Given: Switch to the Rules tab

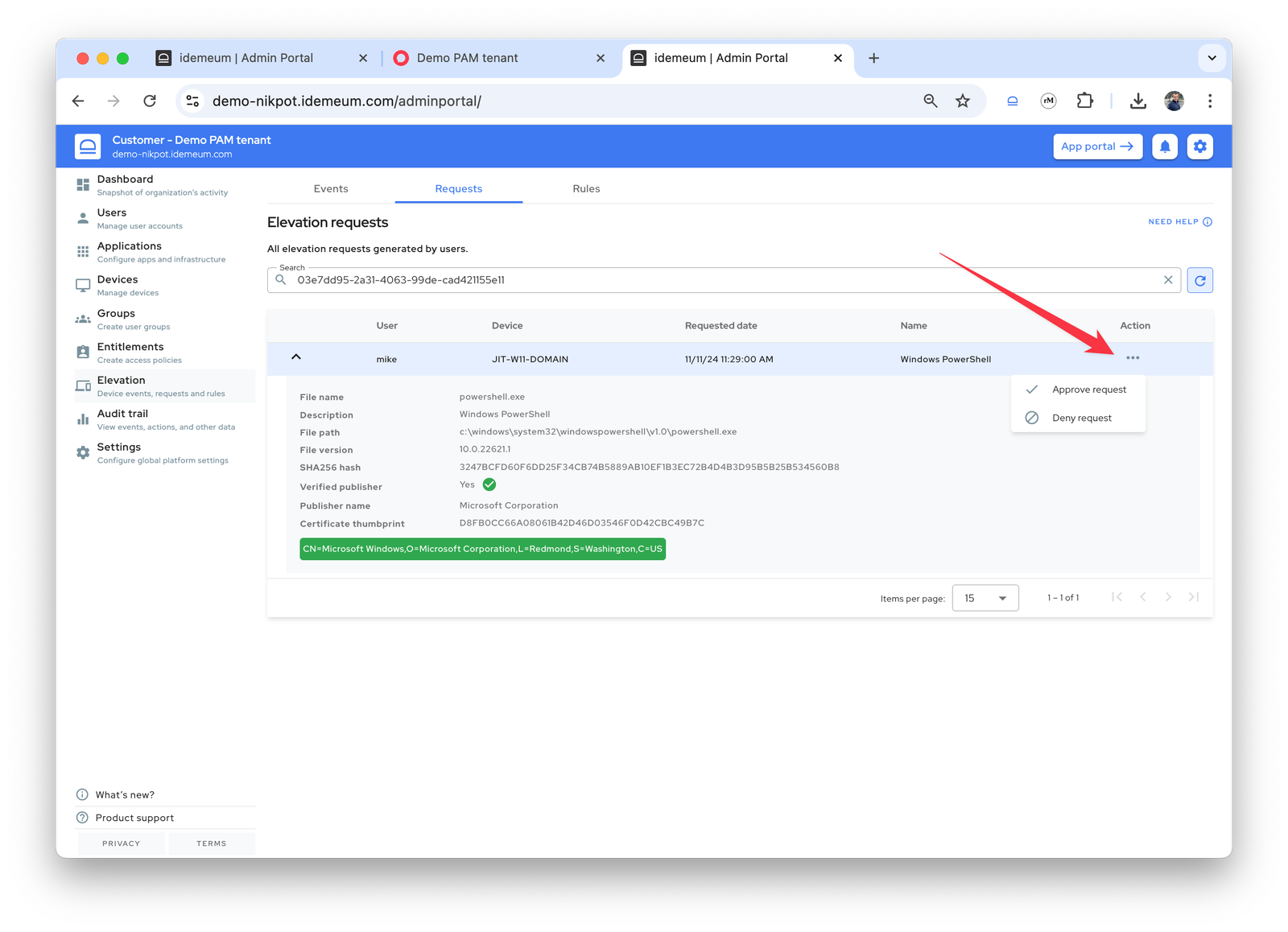Looking at the screenshot, I should 586,188.
